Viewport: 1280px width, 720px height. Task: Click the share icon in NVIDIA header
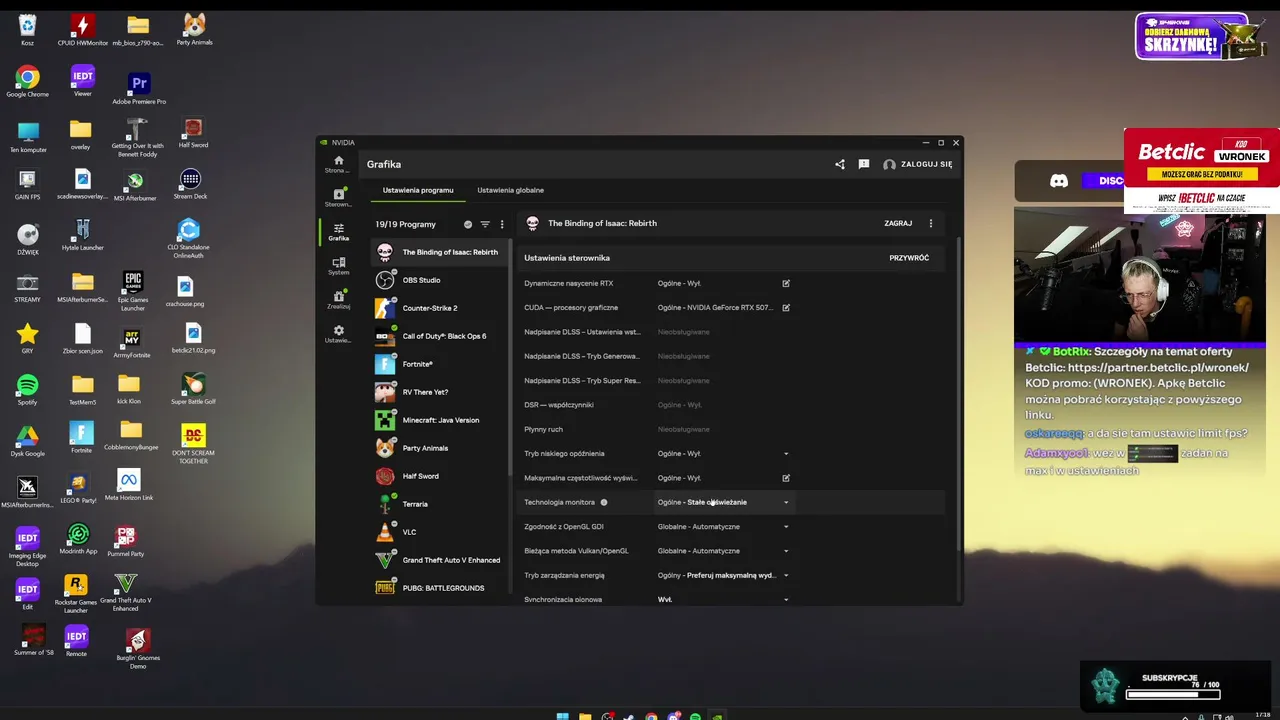point(840,164)
